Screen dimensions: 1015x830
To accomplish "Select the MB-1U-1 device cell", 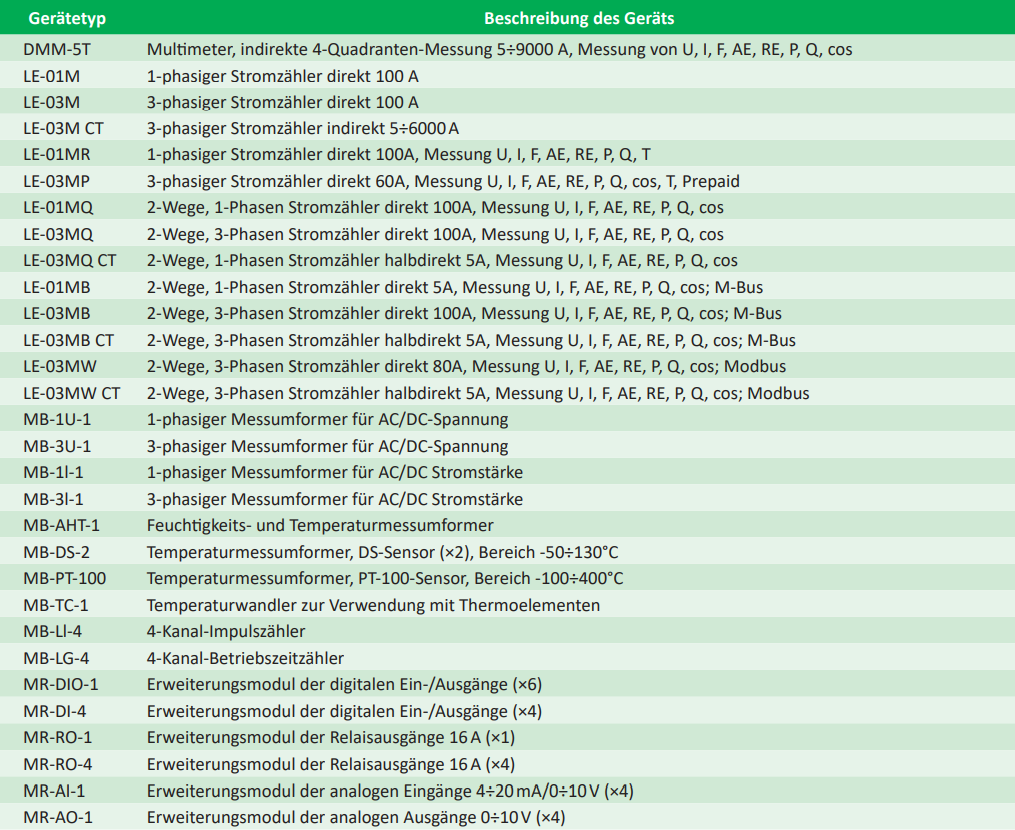I will [57, 420].
